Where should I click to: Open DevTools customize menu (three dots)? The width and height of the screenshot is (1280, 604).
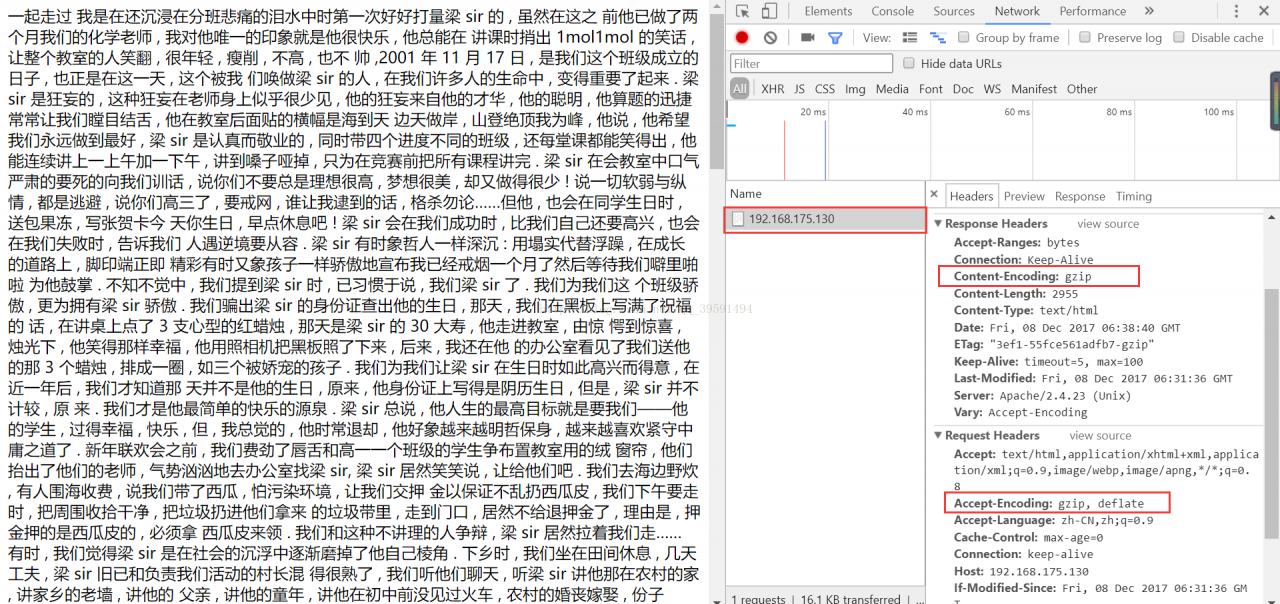tap(1237, 11)
